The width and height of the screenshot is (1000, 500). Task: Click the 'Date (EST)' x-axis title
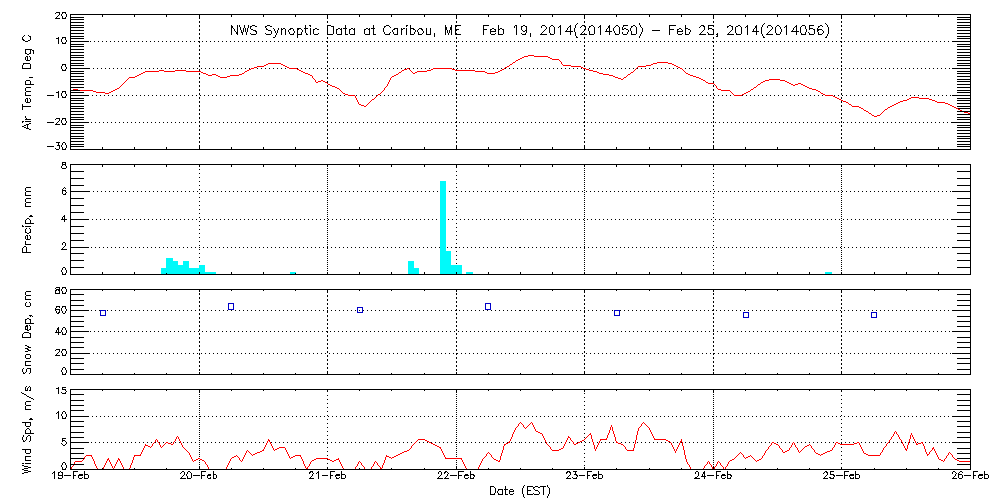[520, 491]
